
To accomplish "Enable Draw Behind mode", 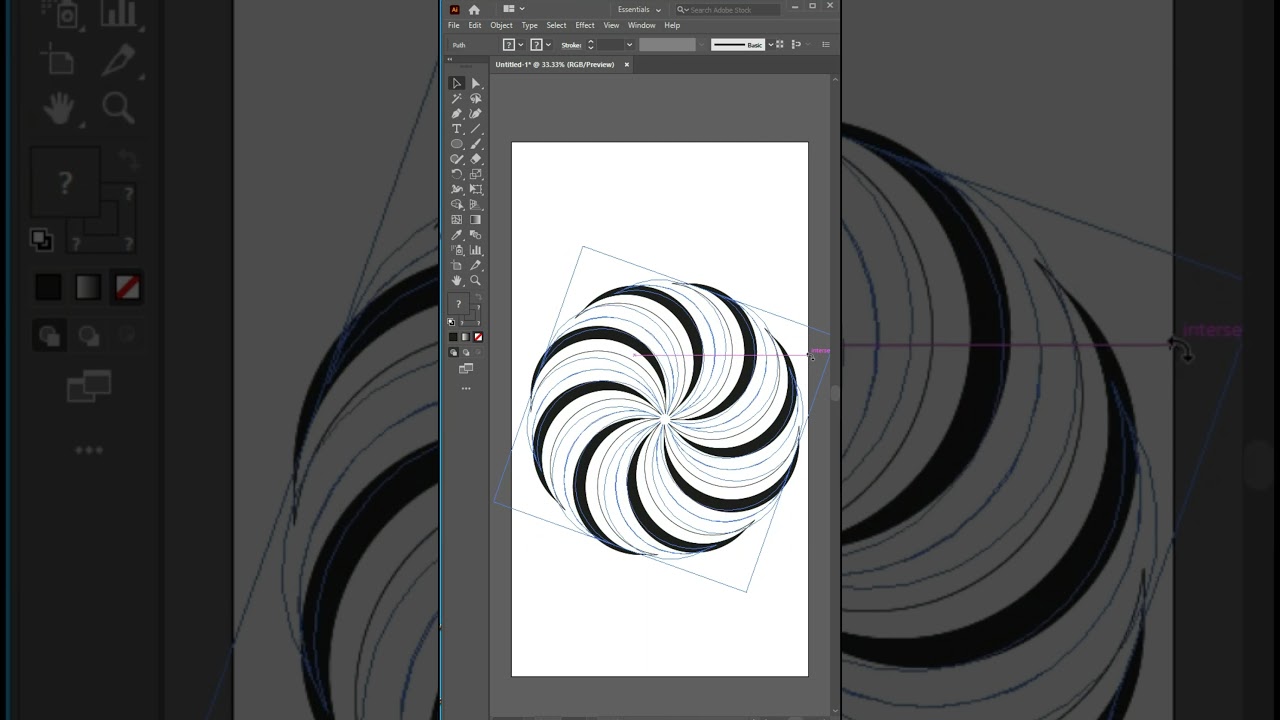I will click(465, 352).
